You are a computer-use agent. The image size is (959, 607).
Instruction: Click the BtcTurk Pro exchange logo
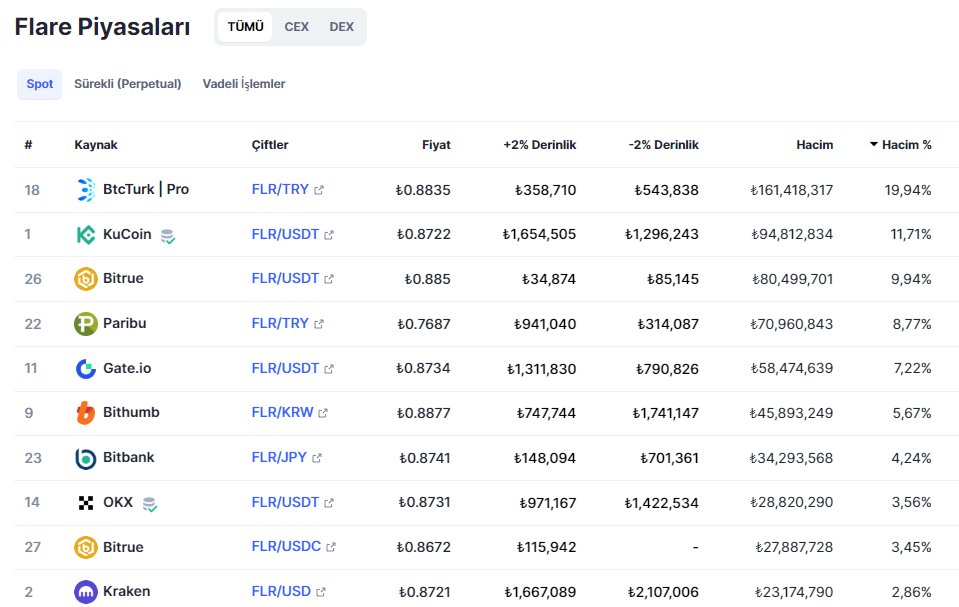tap(86, 190)
